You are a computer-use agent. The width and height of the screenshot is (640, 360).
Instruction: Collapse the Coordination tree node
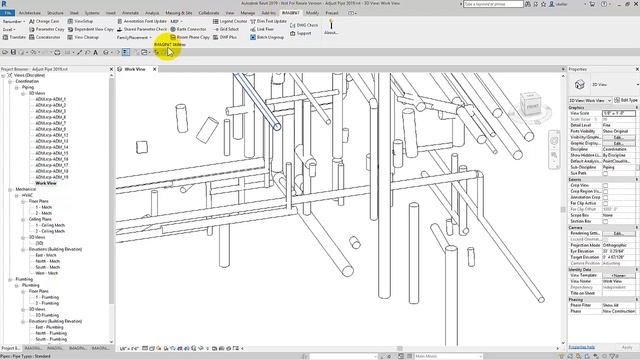pos(10,82)
